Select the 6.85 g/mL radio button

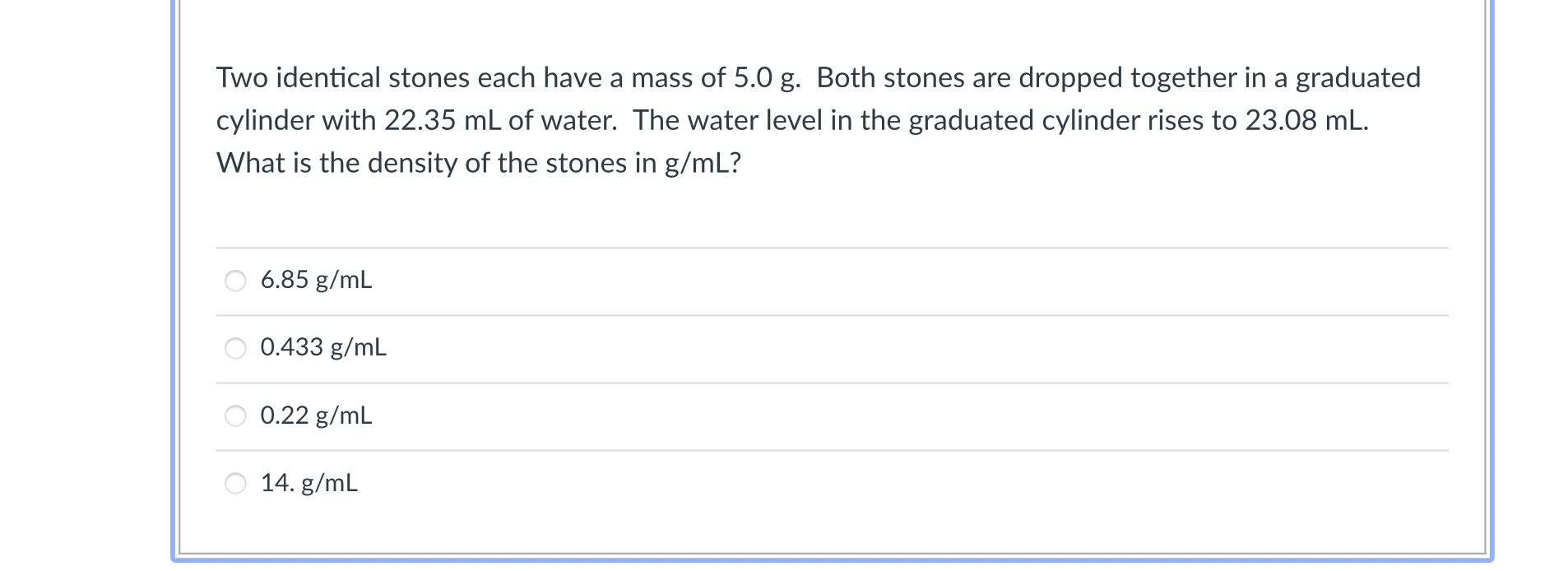[236, 281]
